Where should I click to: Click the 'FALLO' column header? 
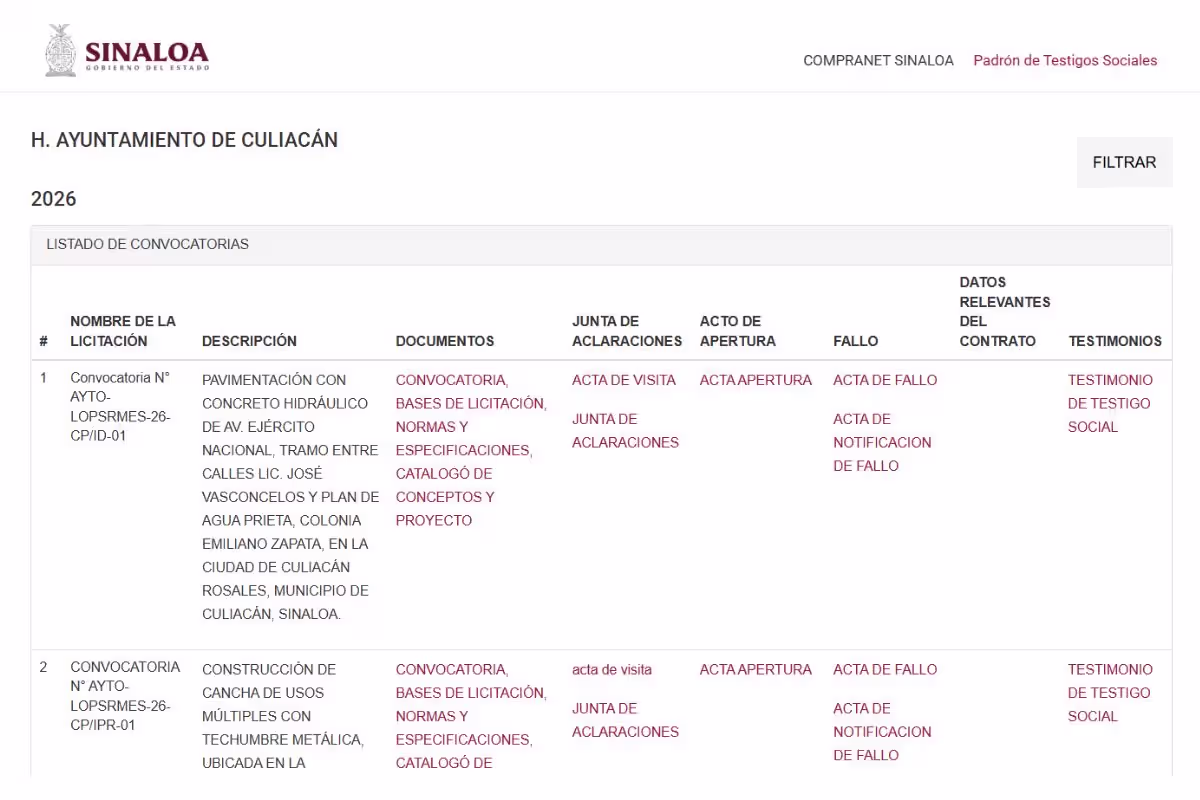pos(856,341)
